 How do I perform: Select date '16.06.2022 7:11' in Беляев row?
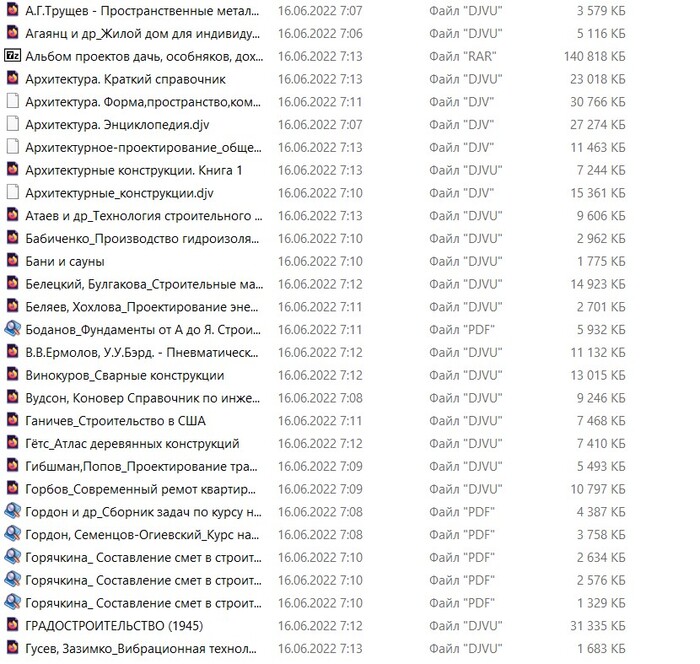click(x=320, y=307)
